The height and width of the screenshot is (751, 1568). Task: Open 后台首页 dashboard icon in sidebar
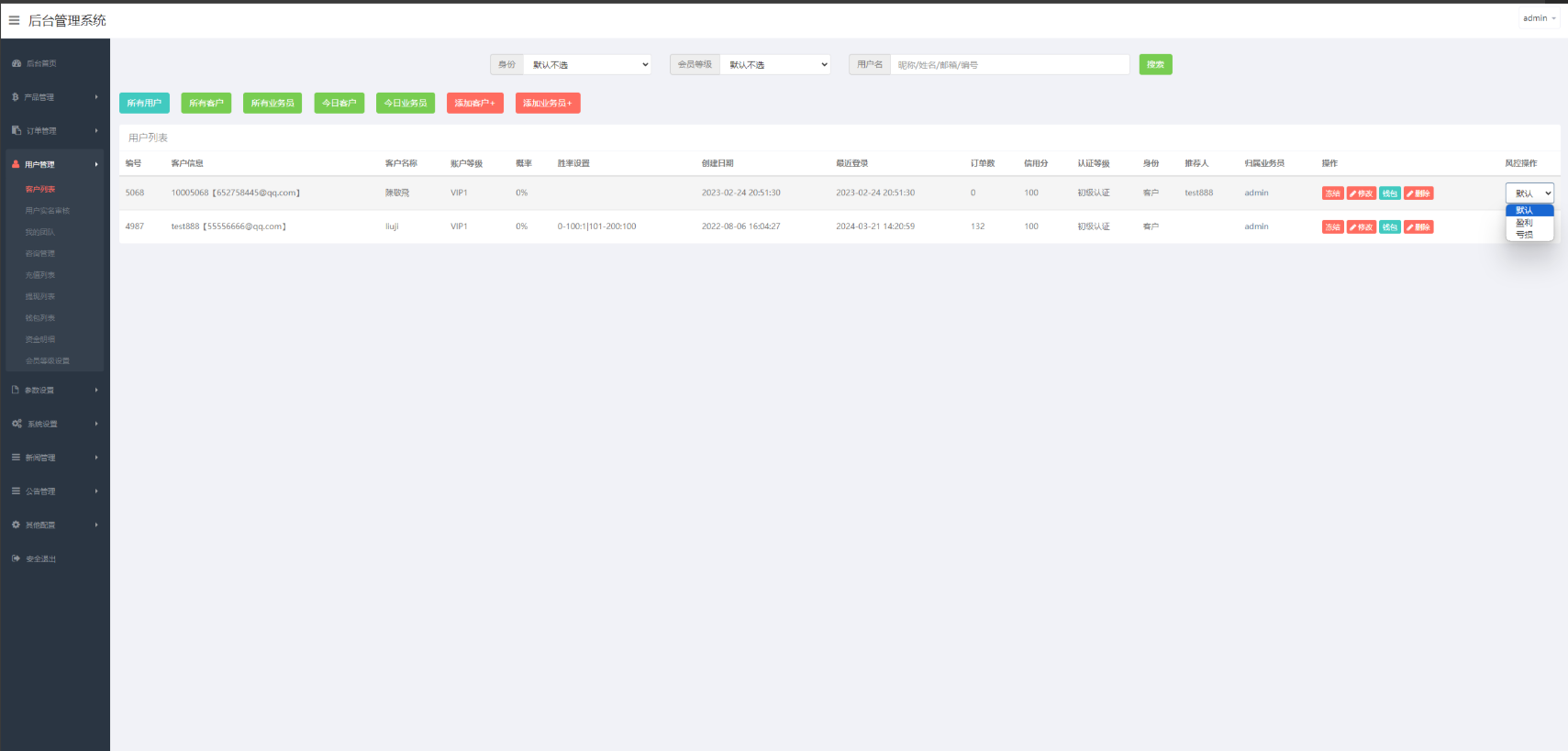click(17, 63)
